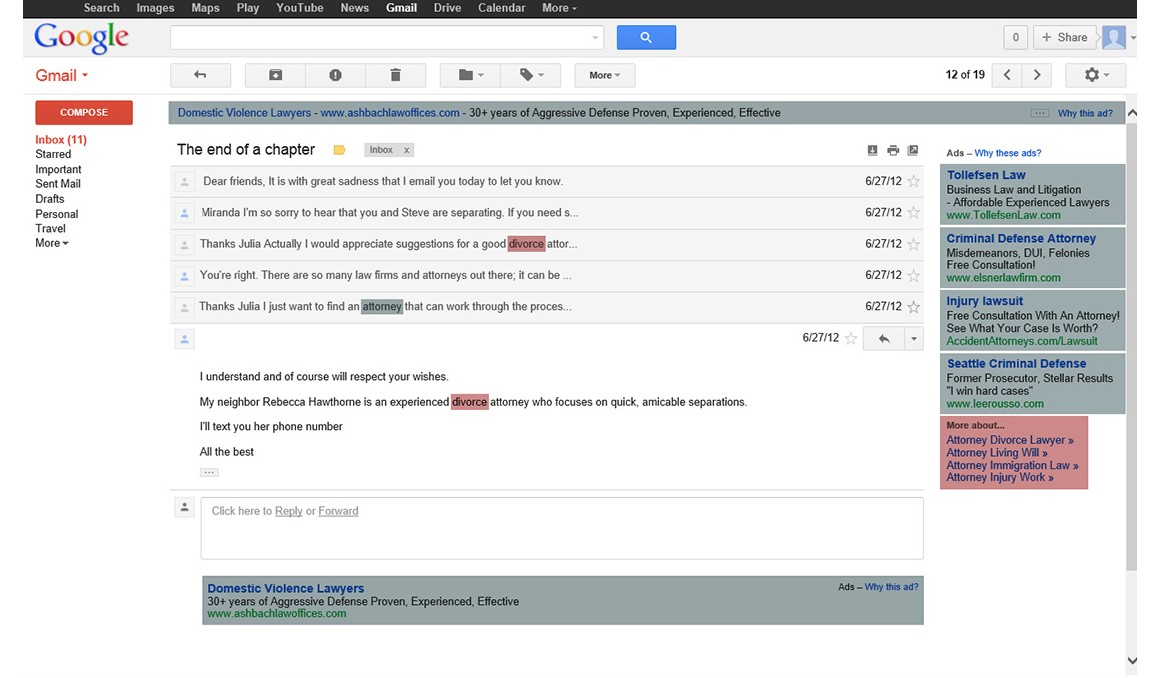Go to the Sent Mail folder
Image resolution: width=1160 pixels, height=678 pixels.
pyautogui.click(x=58, y=184)
